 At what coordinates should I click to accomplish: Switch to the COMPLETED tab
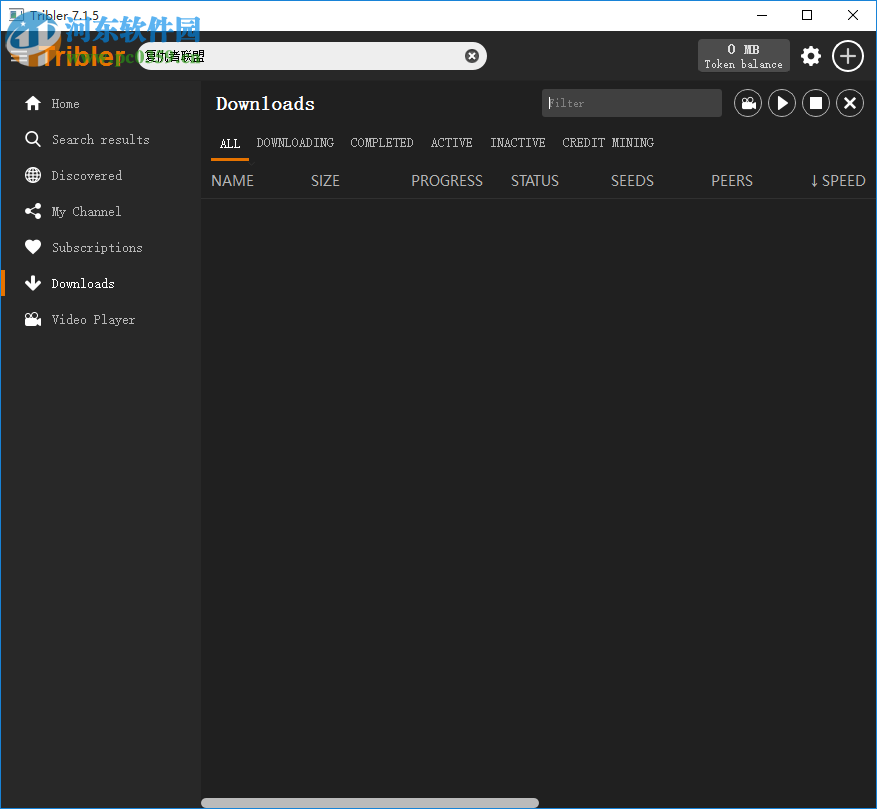point(382,143)
